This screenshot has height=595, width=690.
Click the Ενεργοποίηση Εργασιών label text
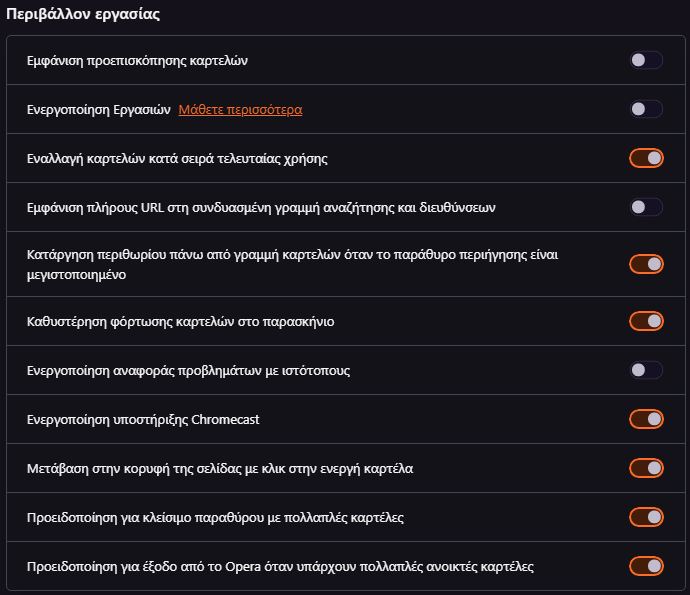[x=99, y=110]
